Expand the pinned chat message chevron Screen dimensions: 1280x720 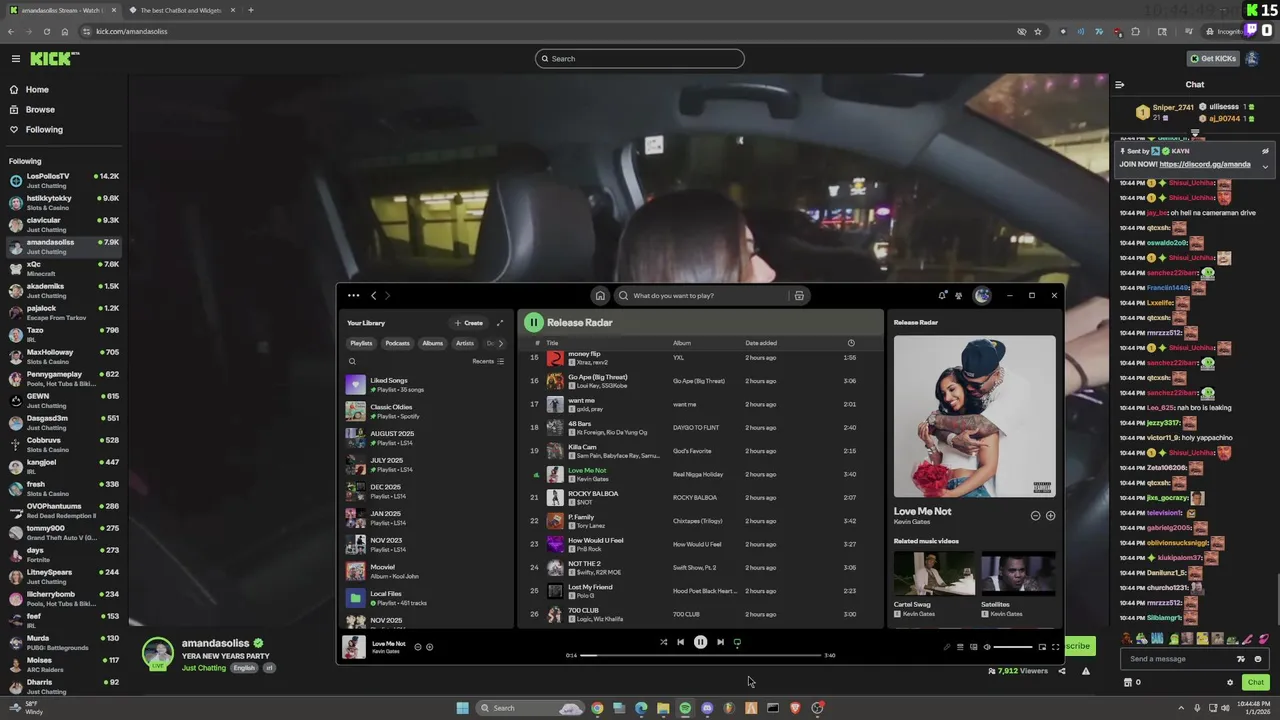tap(1265, 167)
